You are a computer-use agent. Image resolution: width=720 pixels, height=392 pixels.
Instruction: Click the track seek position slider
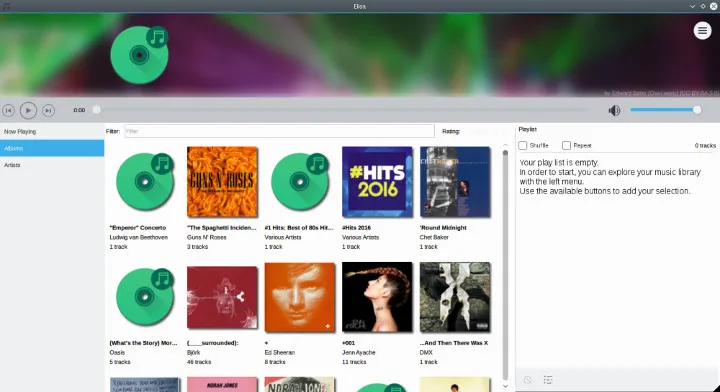pyautogui.click(x=341, y=110)
